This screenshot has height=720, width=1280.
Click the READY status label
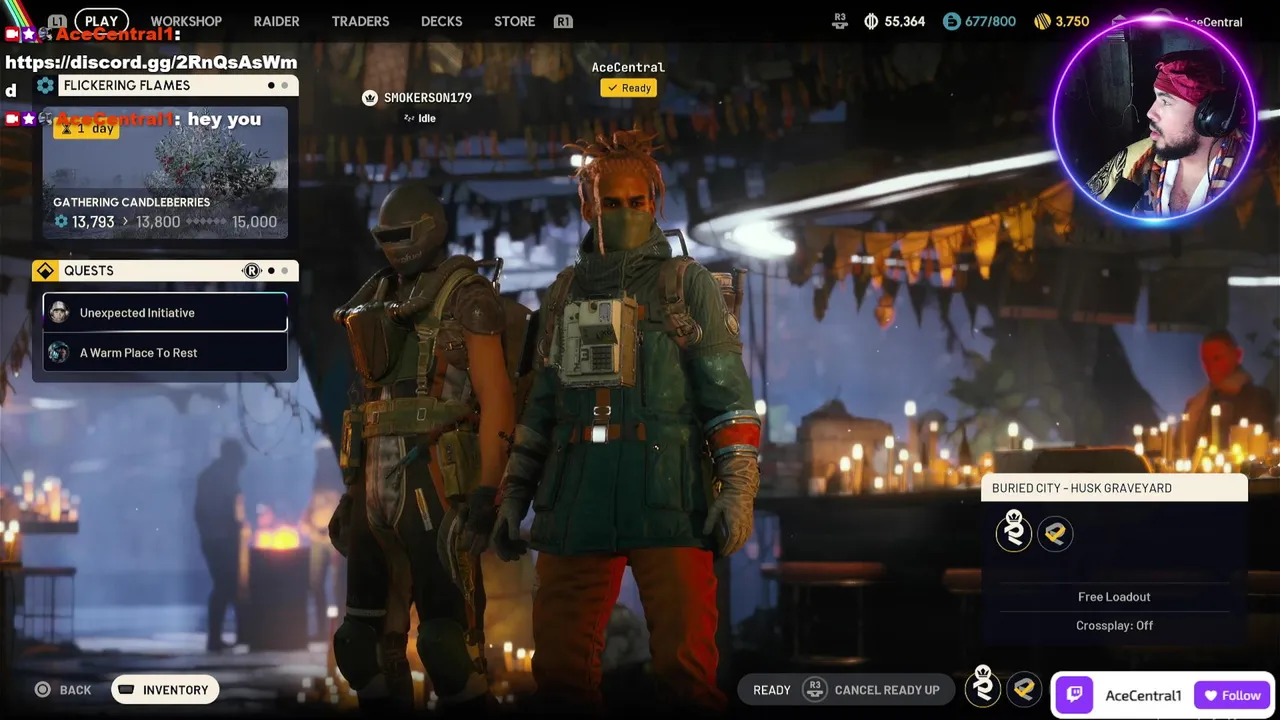(772, 690)
